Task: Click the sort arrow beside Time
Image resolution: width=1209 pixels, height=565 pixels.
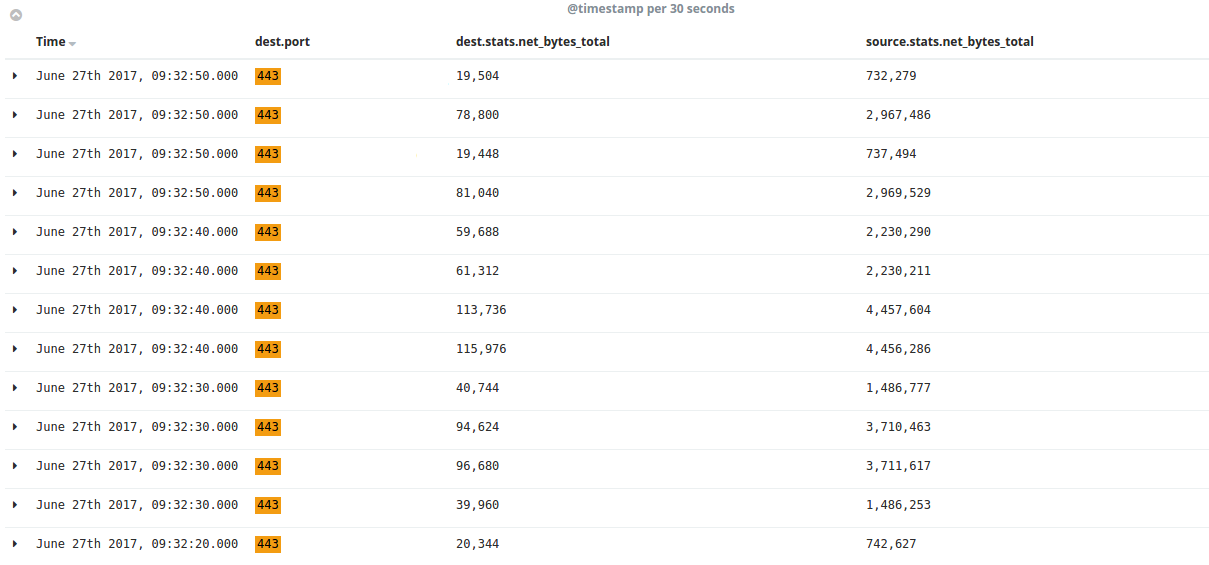Action: click(x=73, y=43)
